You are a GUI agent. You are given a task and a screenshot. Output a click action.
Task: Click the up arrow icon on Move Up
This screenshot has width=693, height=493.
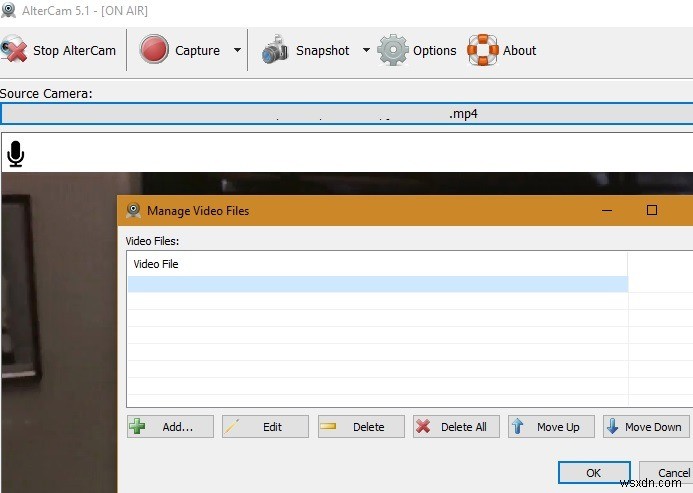tap(518, 427)
